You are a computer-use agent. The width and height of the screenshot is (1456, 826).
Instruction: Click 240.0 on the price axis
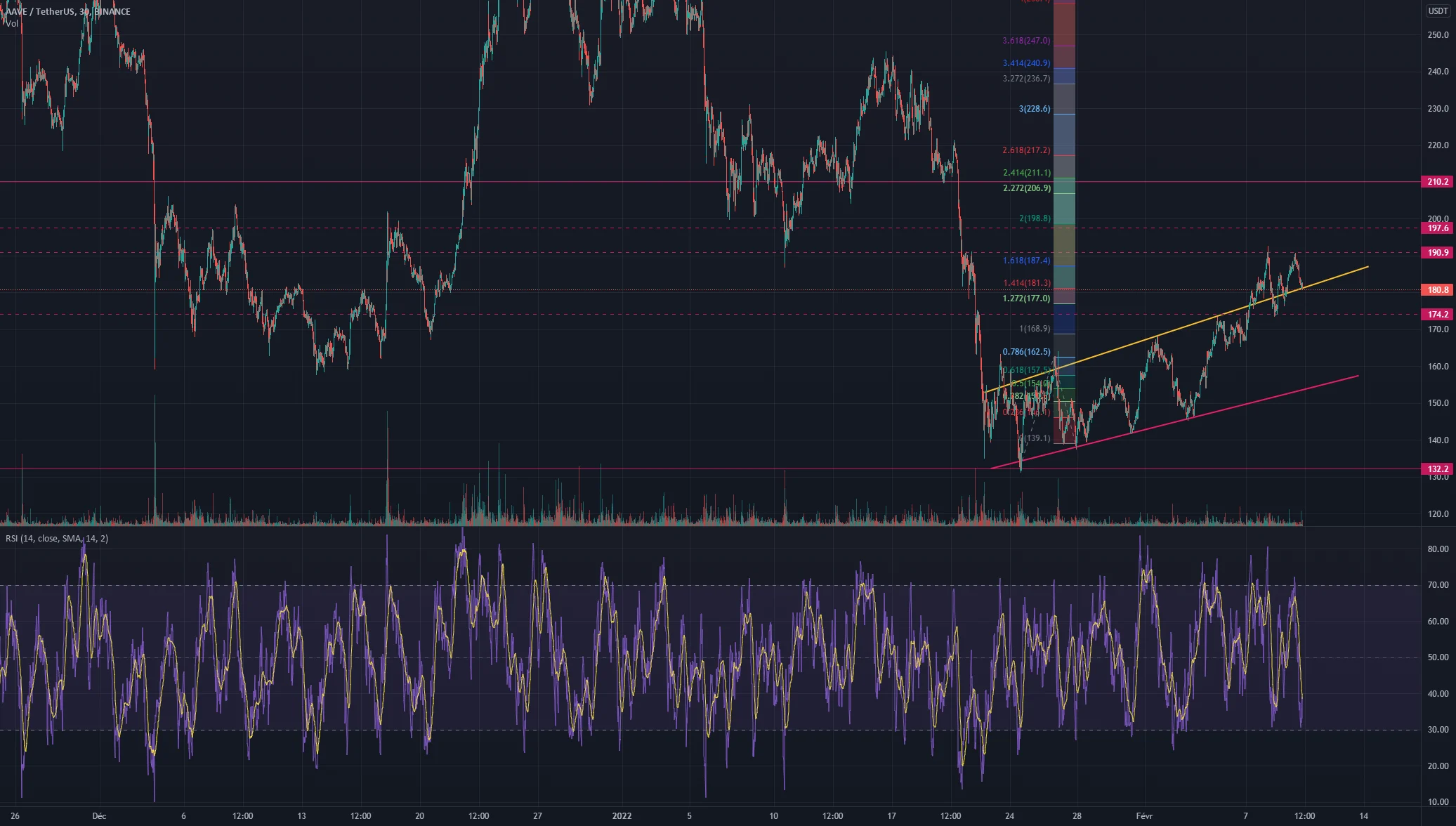coord(1438,72)
